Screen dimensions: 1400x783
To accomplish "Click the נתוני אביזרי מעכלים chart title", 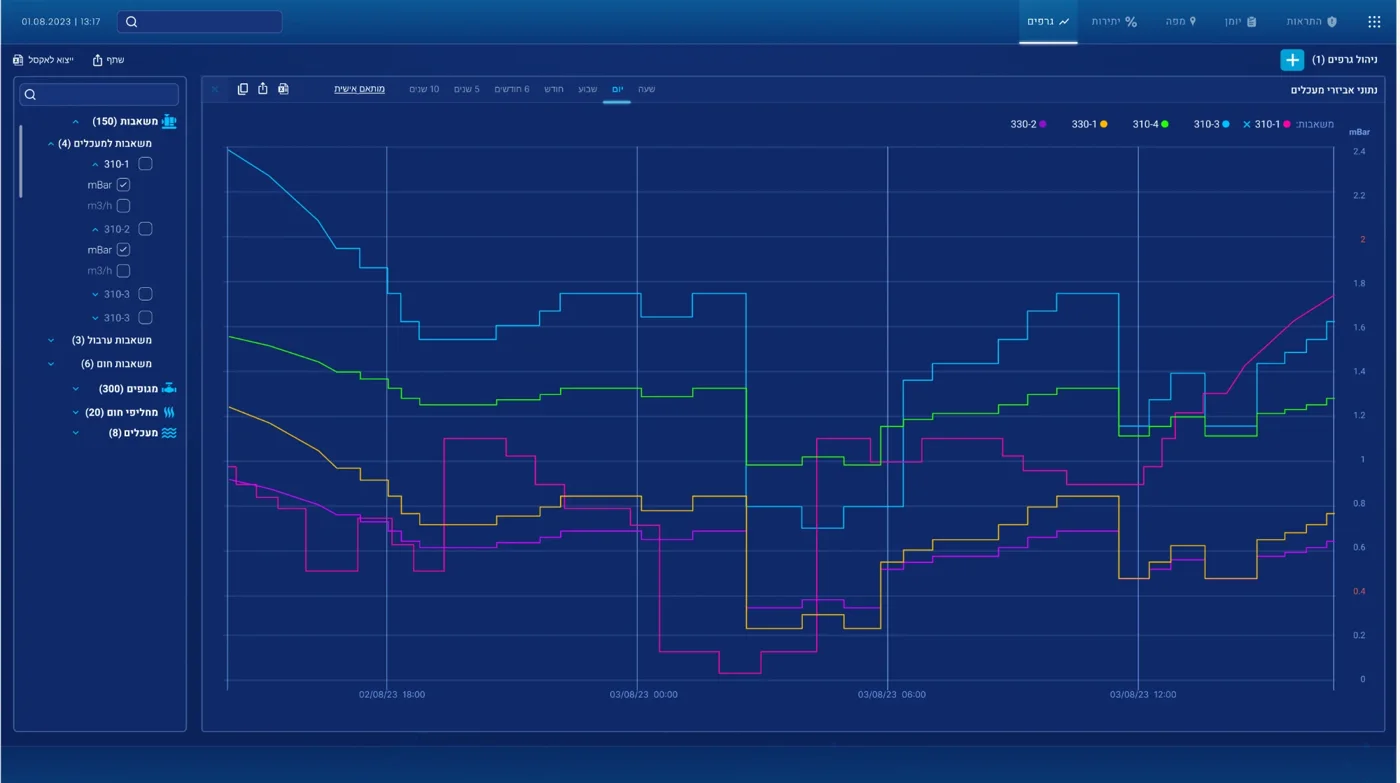I will [1333, 90].
